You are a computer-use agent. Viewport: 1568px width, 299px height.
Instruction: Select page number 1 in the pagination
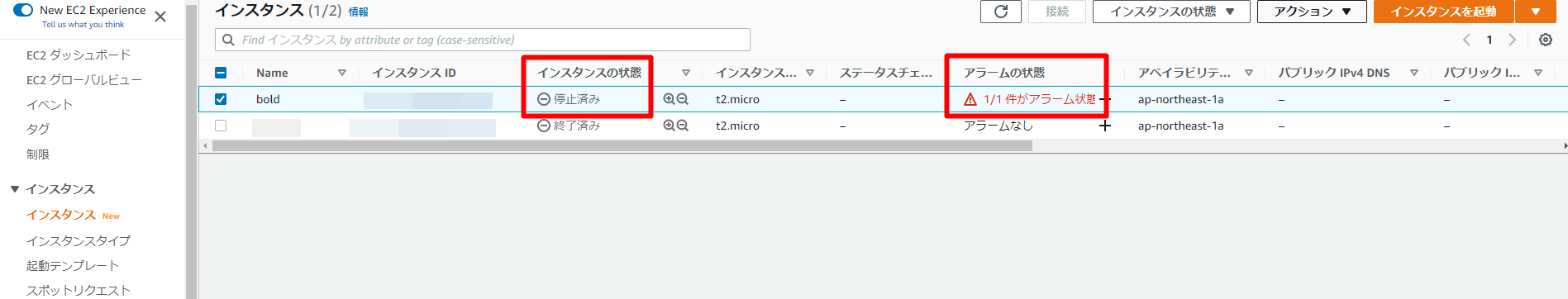[1489, 40]
